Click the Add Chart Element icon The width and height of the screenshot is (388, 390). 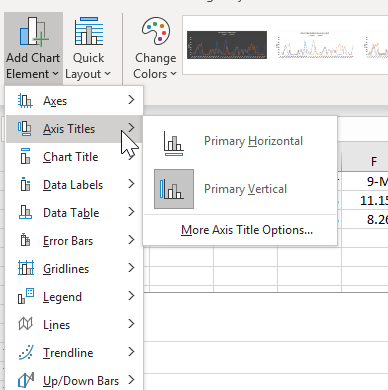point(34,31)
